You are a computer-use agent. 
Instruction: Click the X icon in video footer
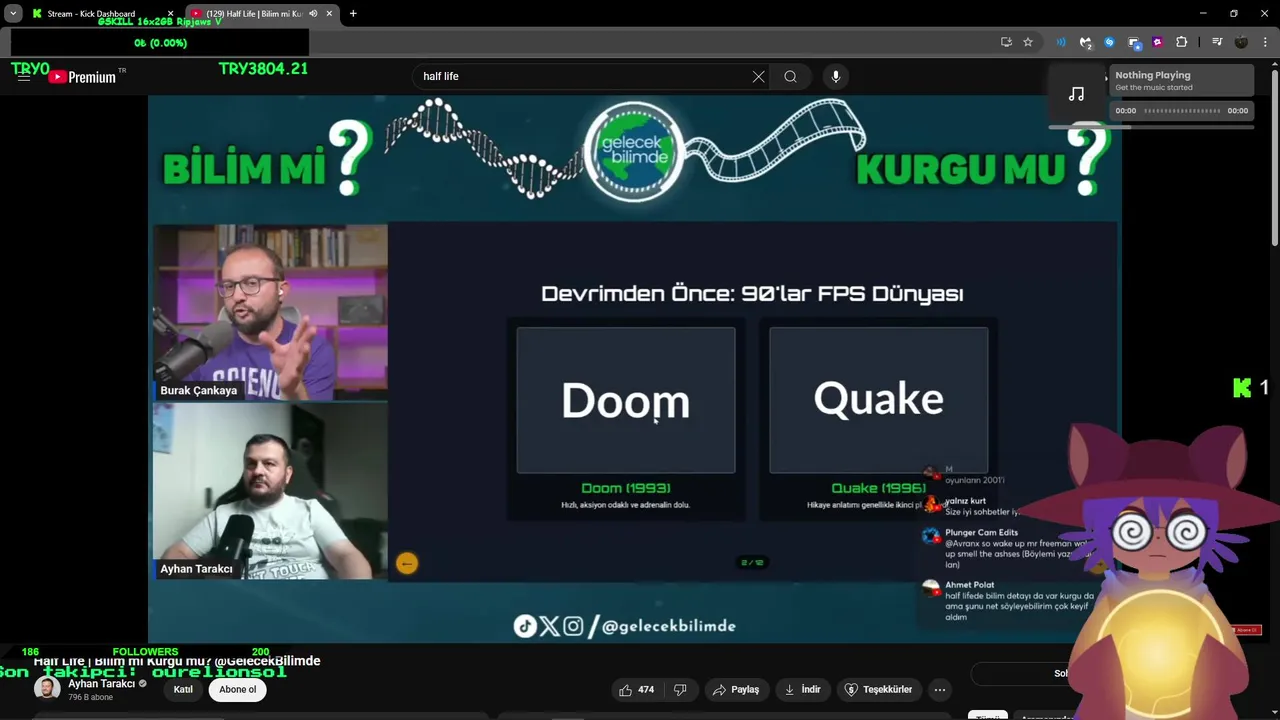[550, 626]
